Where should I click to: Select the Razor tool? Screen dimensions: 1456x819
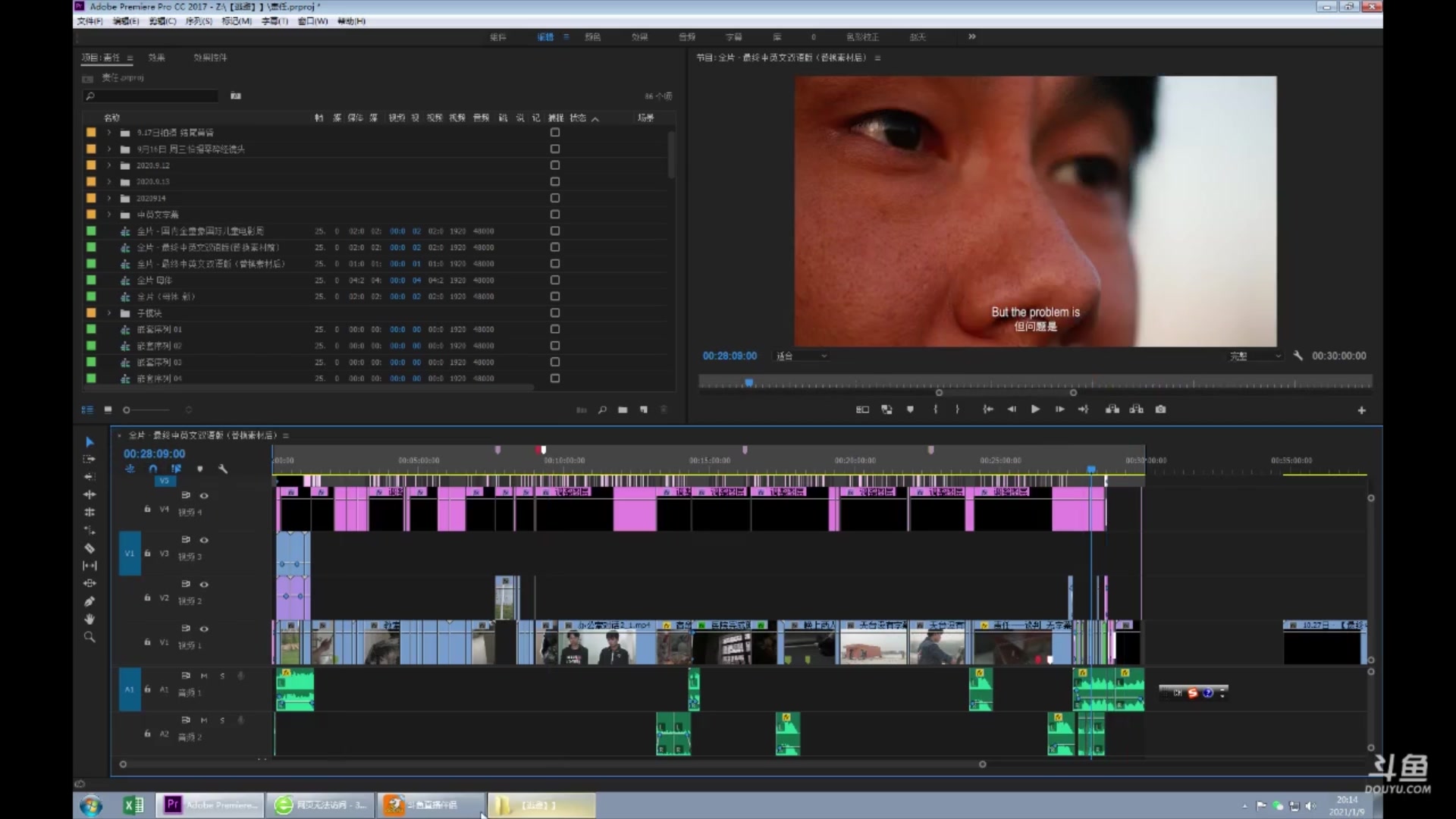[x=89, y=548]
